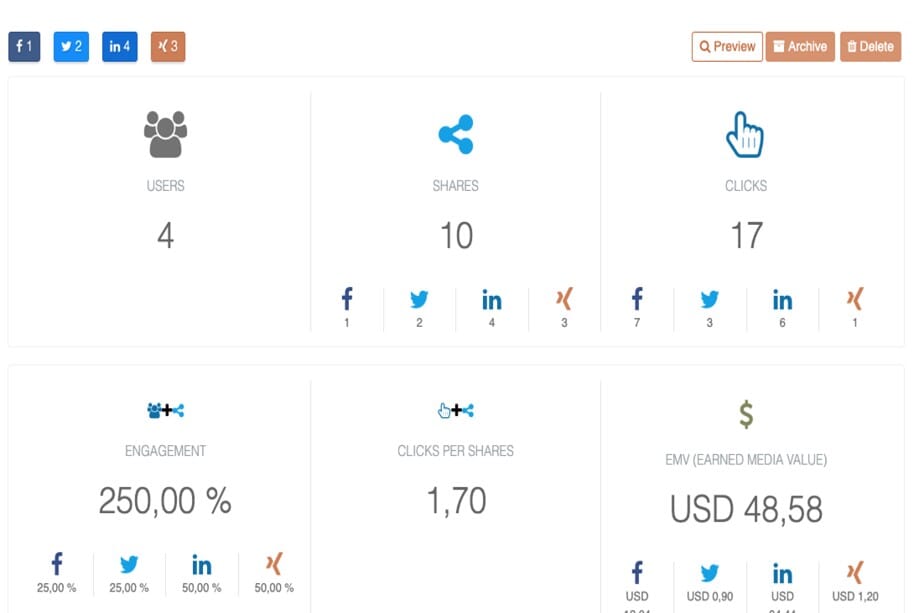Click the Twitter badge showing 2

click(71, 46)
